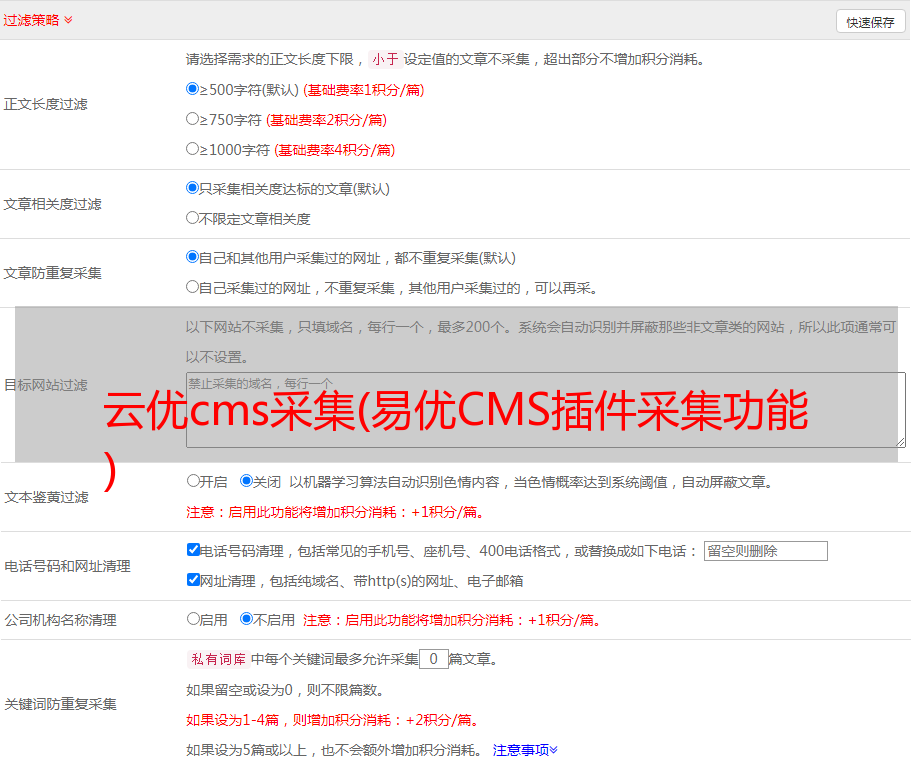This screenshot has width=912, height=768.
Task: Select ≥500字符(默认) length option
Action: tap(192, 88)
